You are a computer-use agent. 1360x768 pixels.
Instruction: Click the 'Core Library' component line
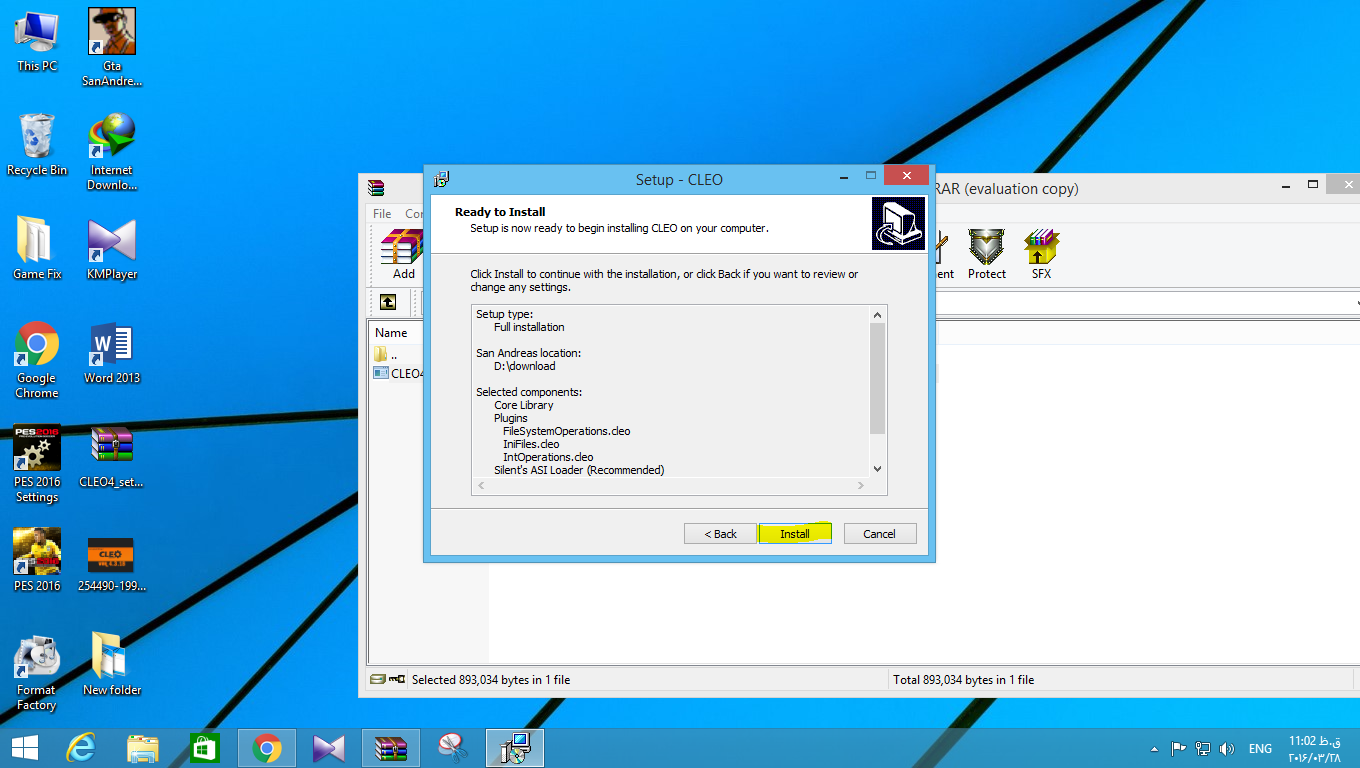click(523, 405)
